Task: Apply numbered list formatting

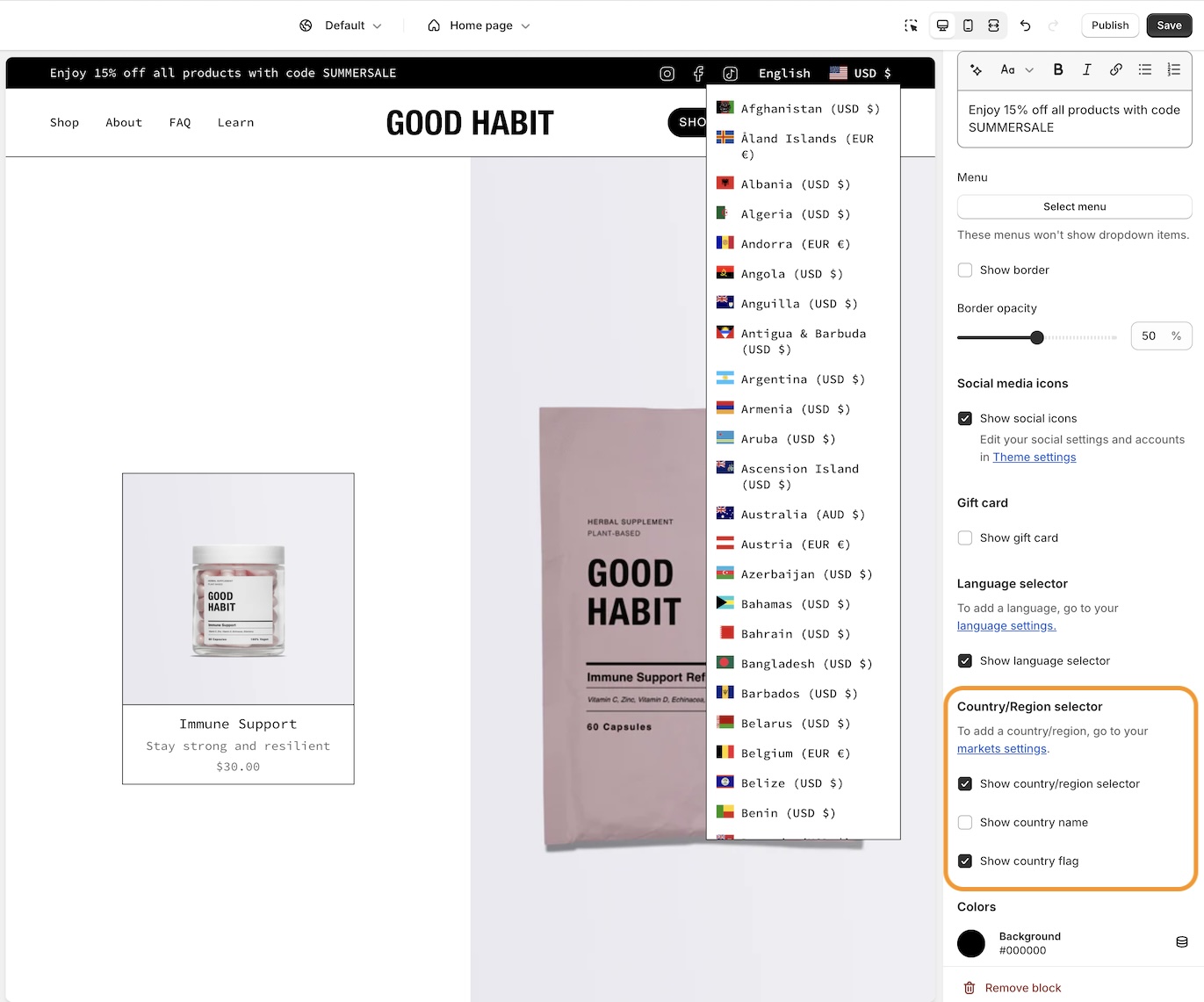Action: 1174,69
